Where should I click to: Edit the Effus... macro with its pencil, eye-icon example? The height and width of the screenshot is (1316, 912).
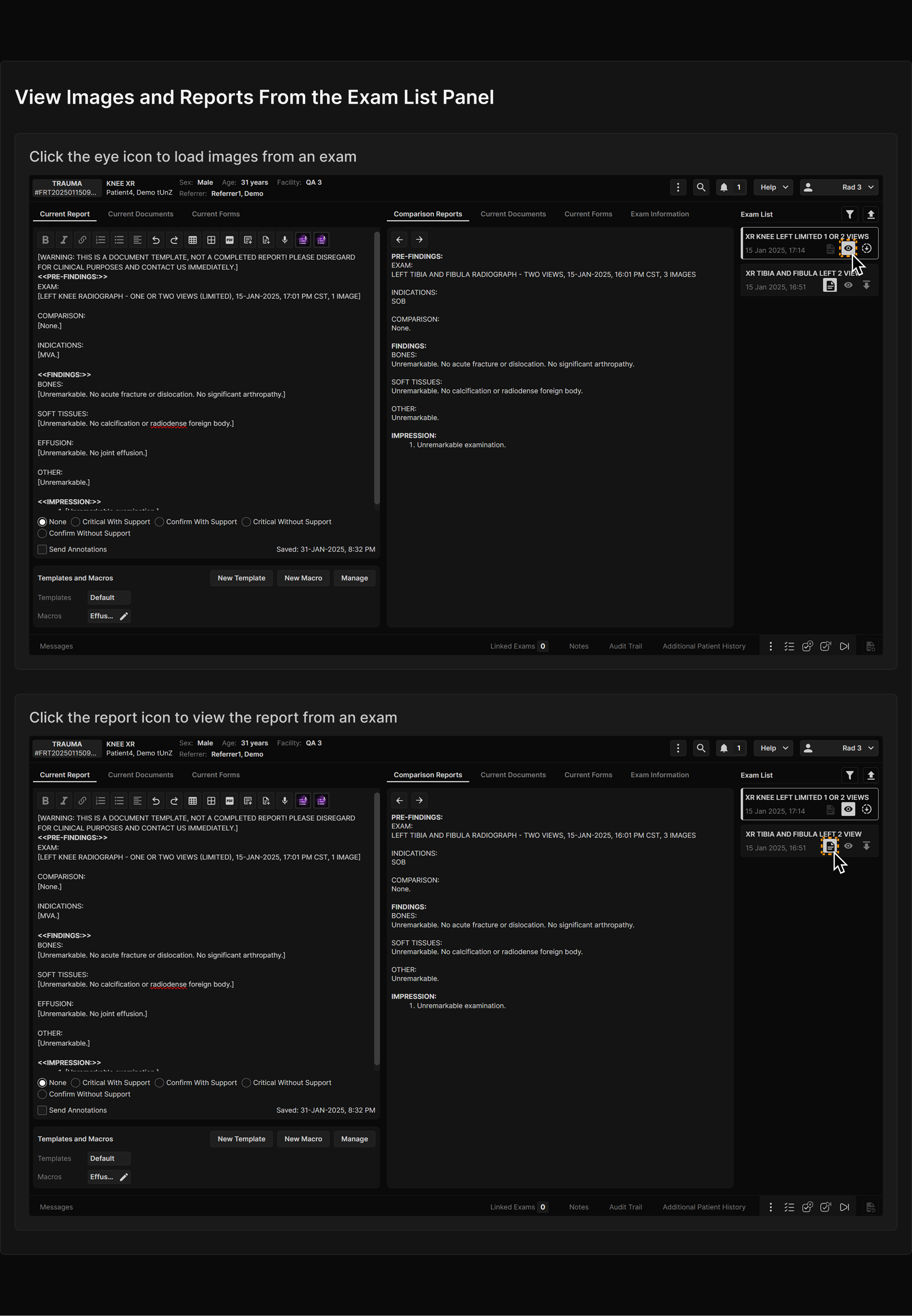pos(124,616)
